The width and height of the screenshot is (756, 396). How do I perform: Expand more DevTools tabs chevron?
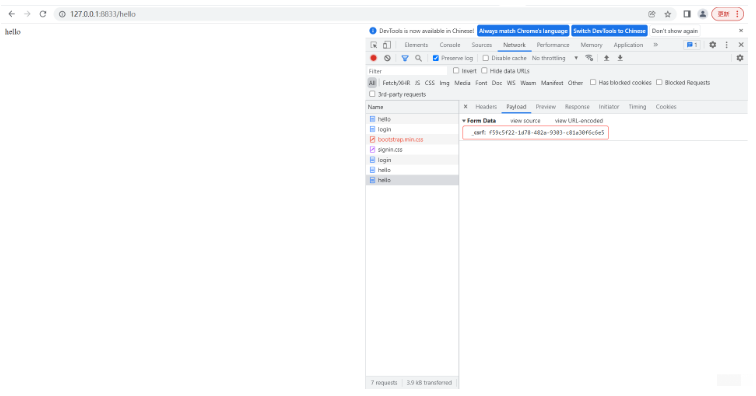pyautogui.click(x=656, y=45)
